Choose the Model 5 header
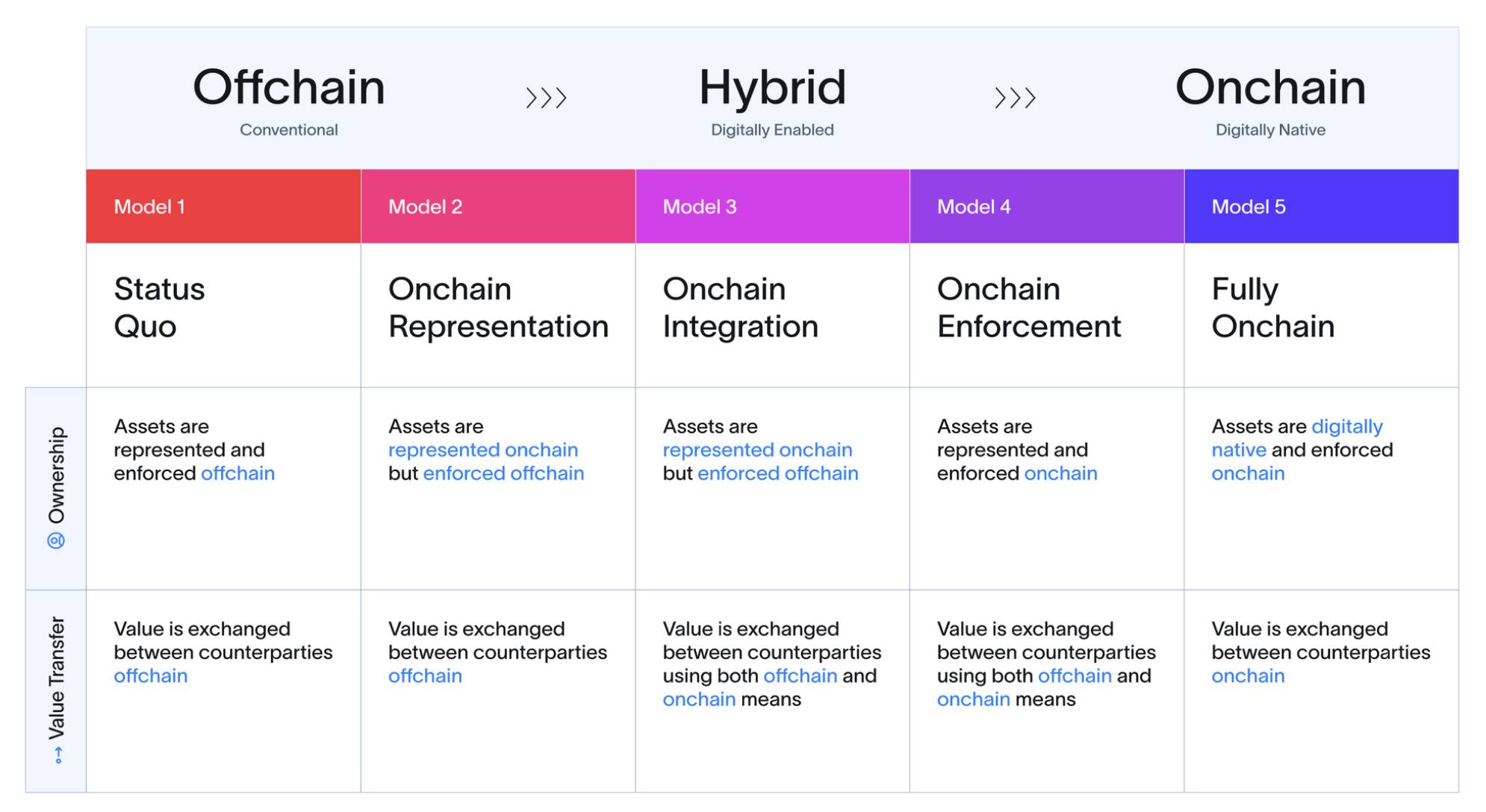Image resolution: width=1486 pixels, height=812 pixels. [1320, 207]
